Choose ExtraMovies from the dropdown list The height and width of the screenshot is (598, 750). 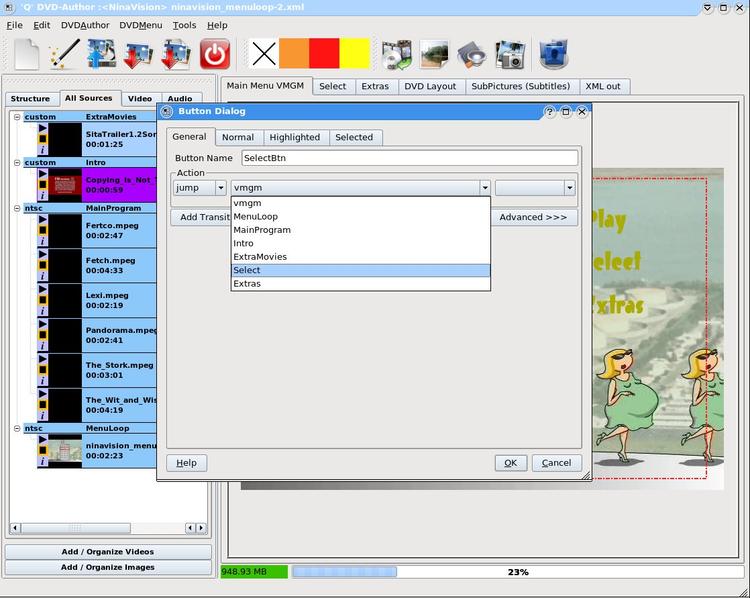click(361, 257)
